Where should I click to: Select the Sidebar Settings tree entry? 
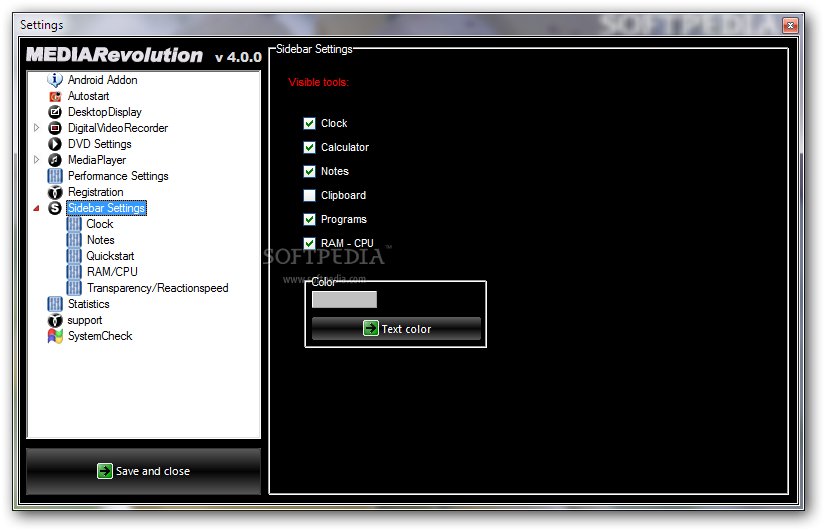coord(106,208)
